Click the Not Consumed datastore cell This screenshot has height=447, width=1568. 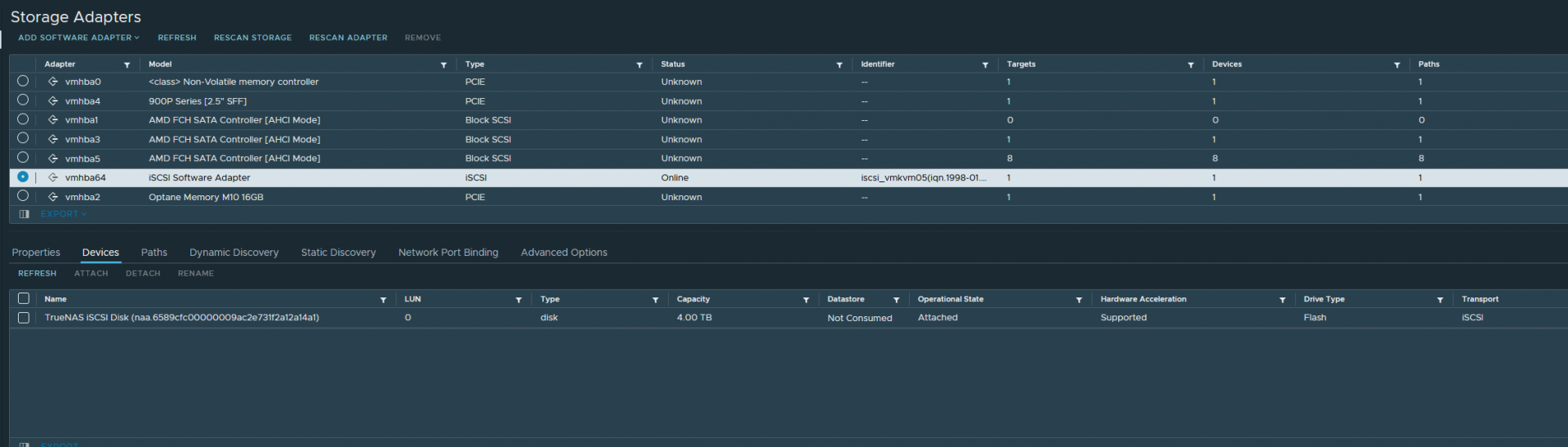[860, 319]
